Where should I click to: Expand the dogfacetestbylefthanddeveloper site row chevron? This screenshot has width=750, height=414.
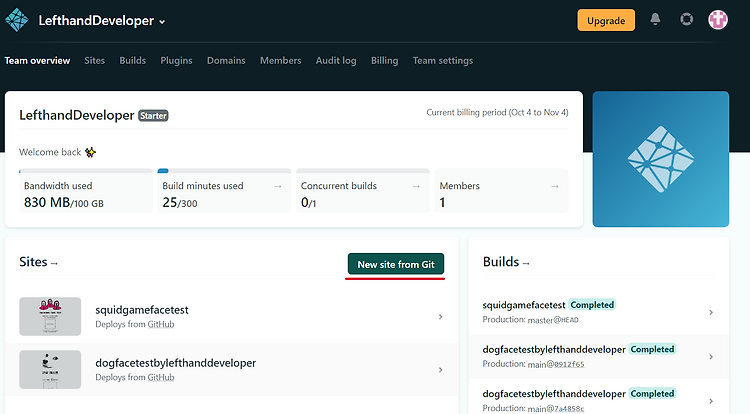click(x=441, y=370)
